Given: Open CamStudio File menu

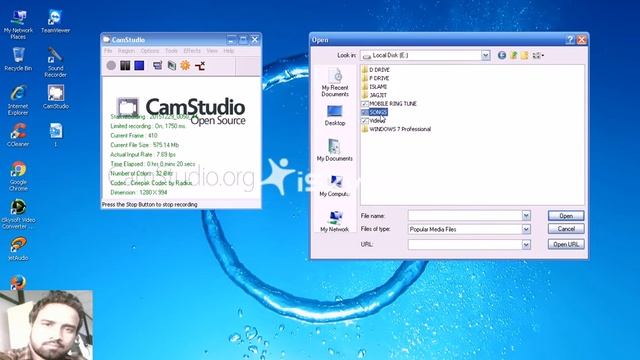Looking at the screenshot, I should [108, 51].
